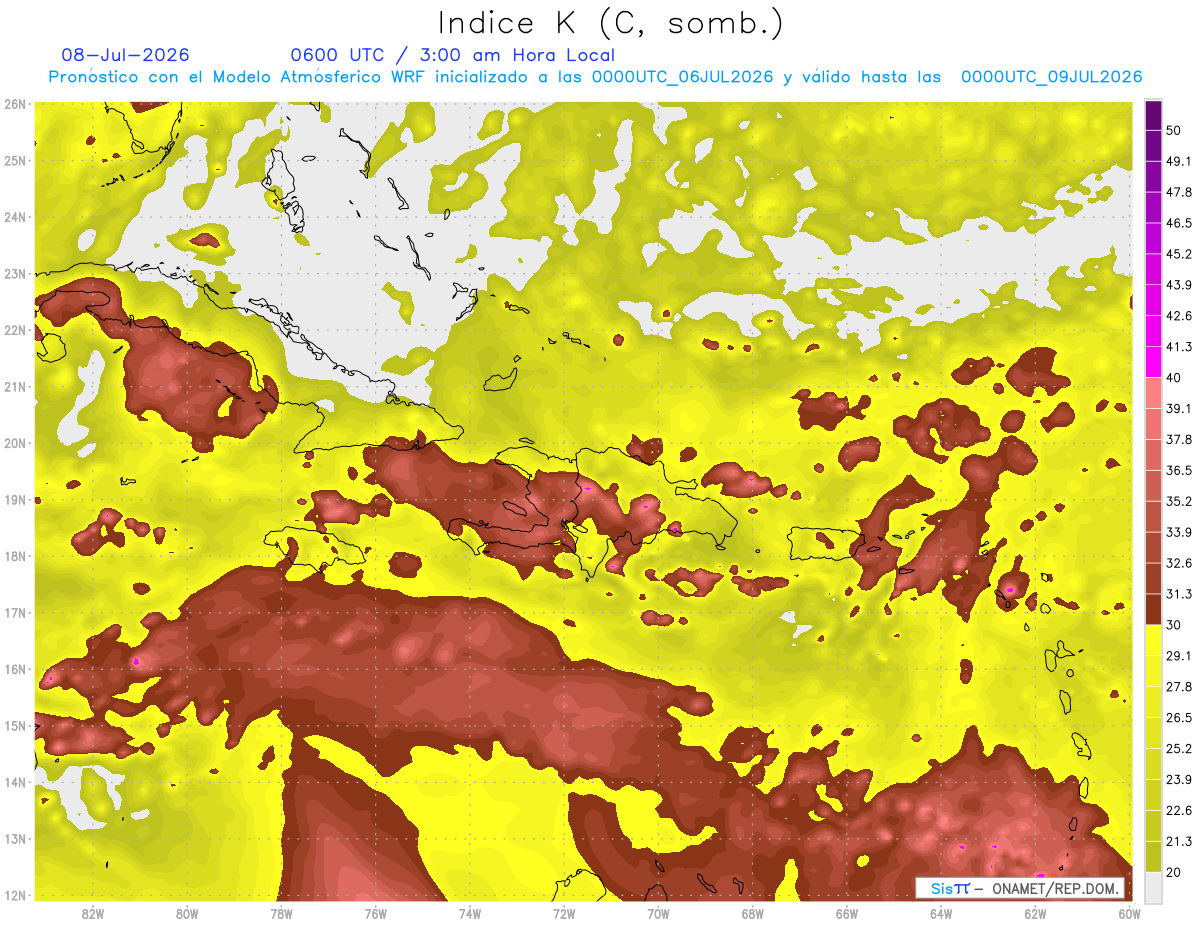Click the "17N" latitude label
1200x927 pixels.
14,612
